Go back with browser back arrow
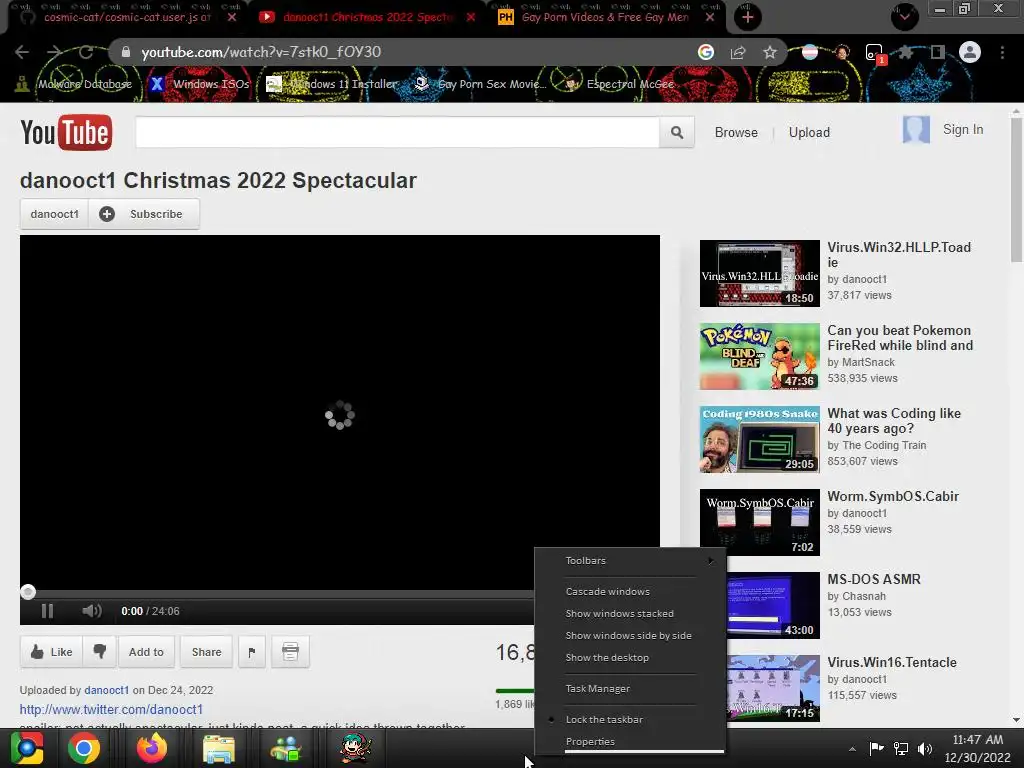Viewport: 1024px width, 768px height. (x=22, y=52)
